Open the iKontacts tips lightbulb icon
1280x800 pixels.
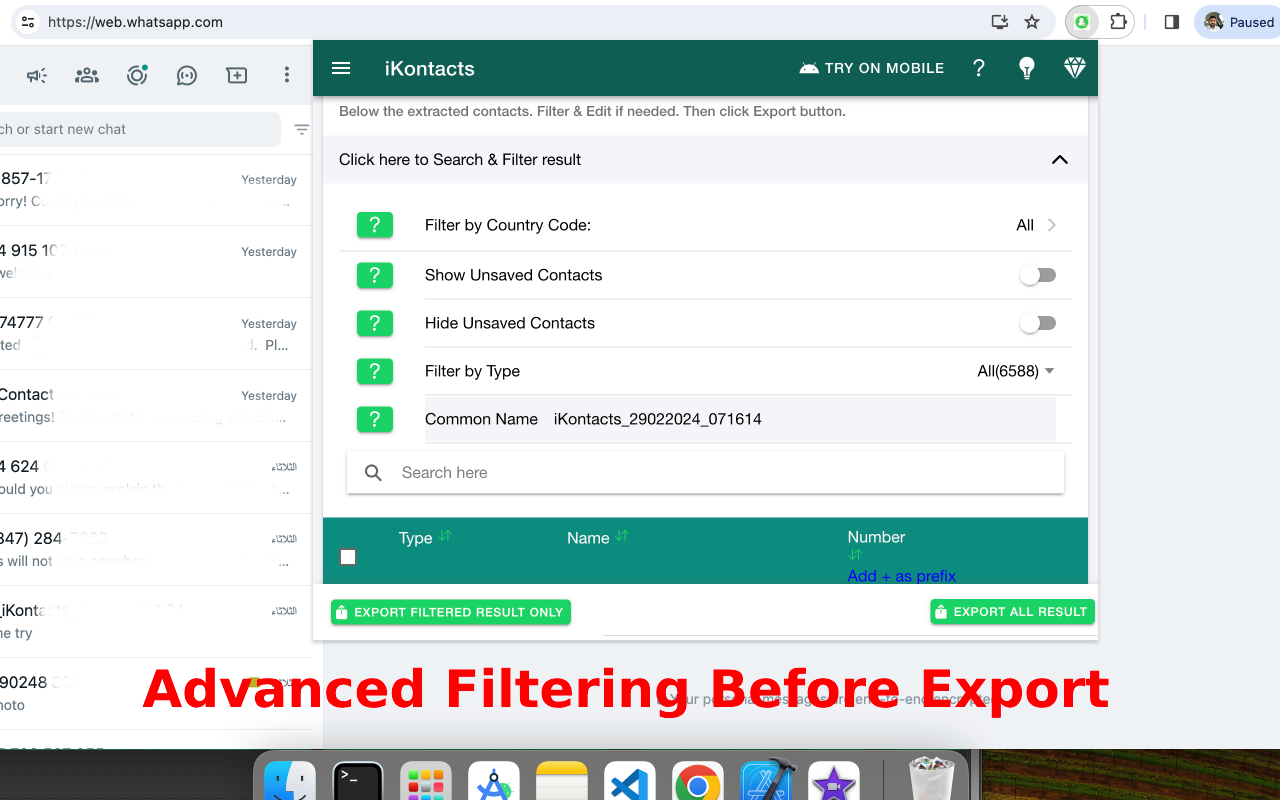[x=1026, y=68]
